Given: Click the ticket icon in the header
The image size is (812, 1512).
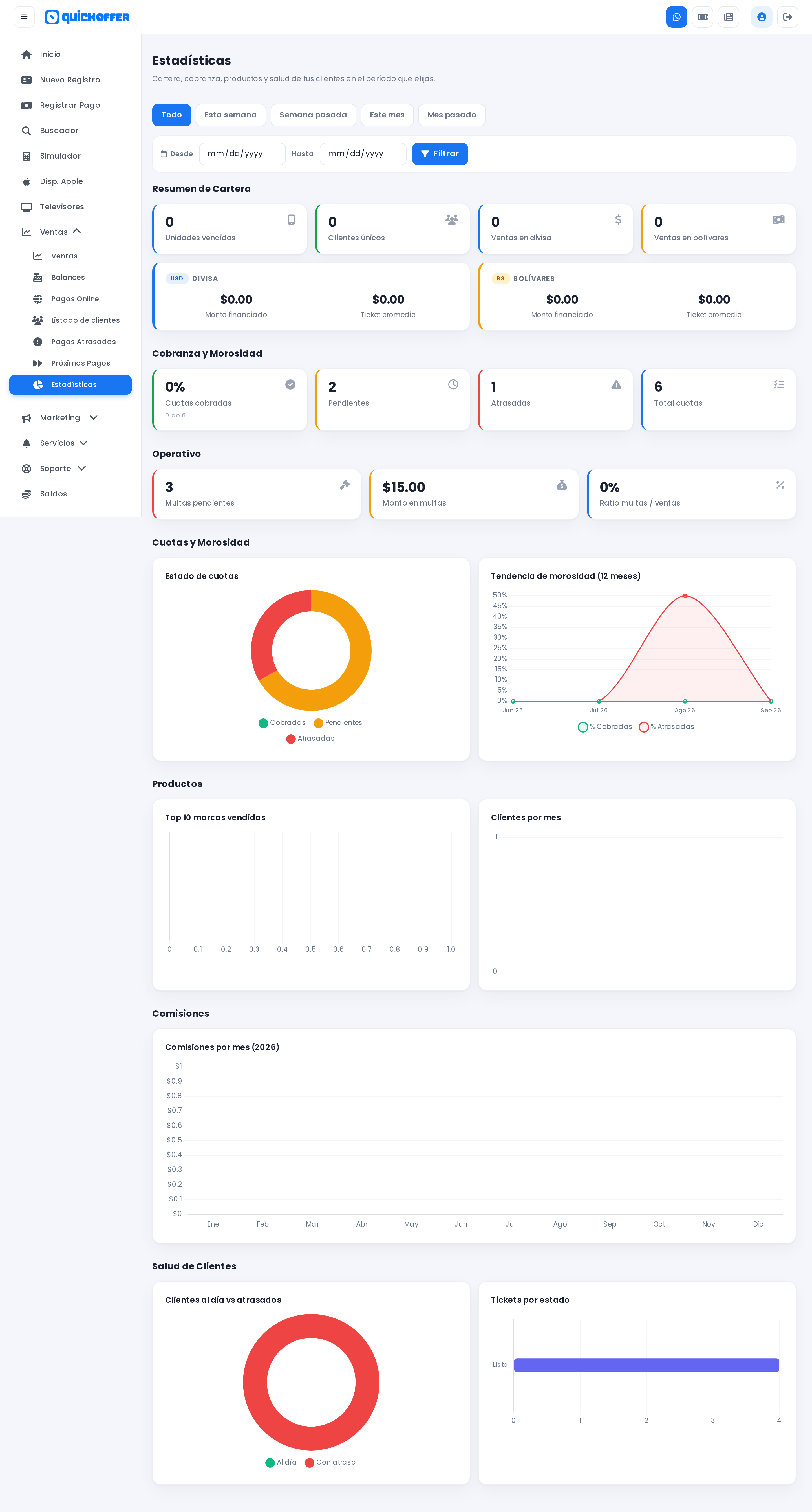Looking at the screenshot, I should 702,17.
